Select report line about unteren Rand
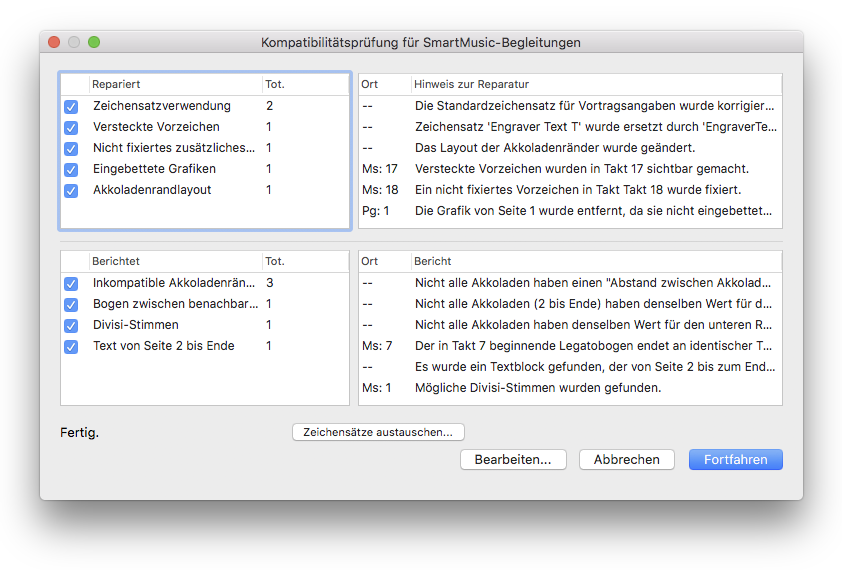The width and height of the screenshot is (842, 570). pyautogui.click(x=593, y=324)
